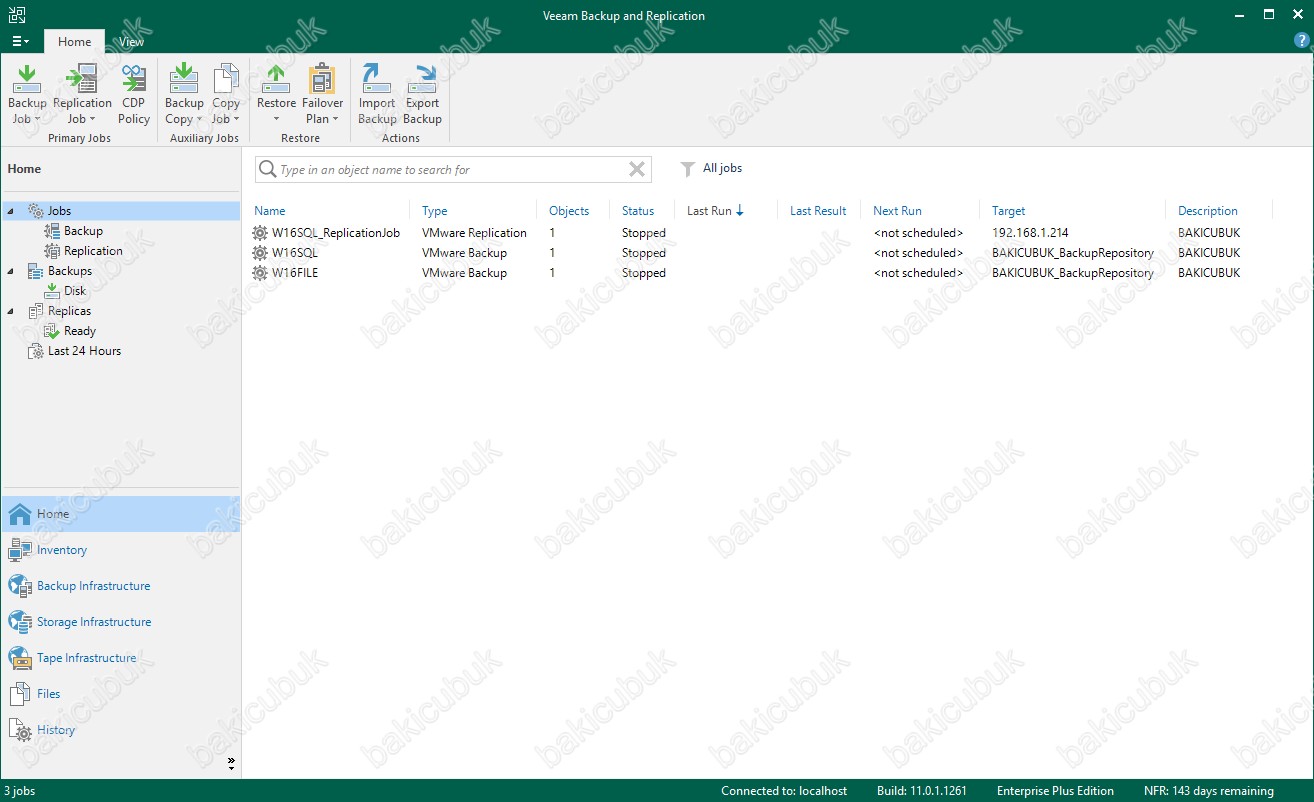Open the Failover Plan ribbon button
Image resolution: width=1314 pixels, height=802 pixels.
pyautogui.click(x=322, y=95)
